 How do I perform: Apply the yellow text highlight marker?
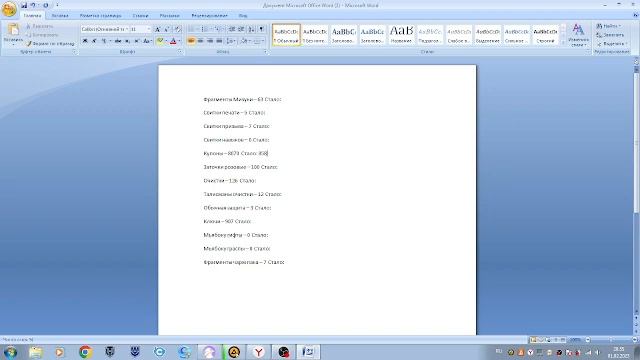click(160, 41)
